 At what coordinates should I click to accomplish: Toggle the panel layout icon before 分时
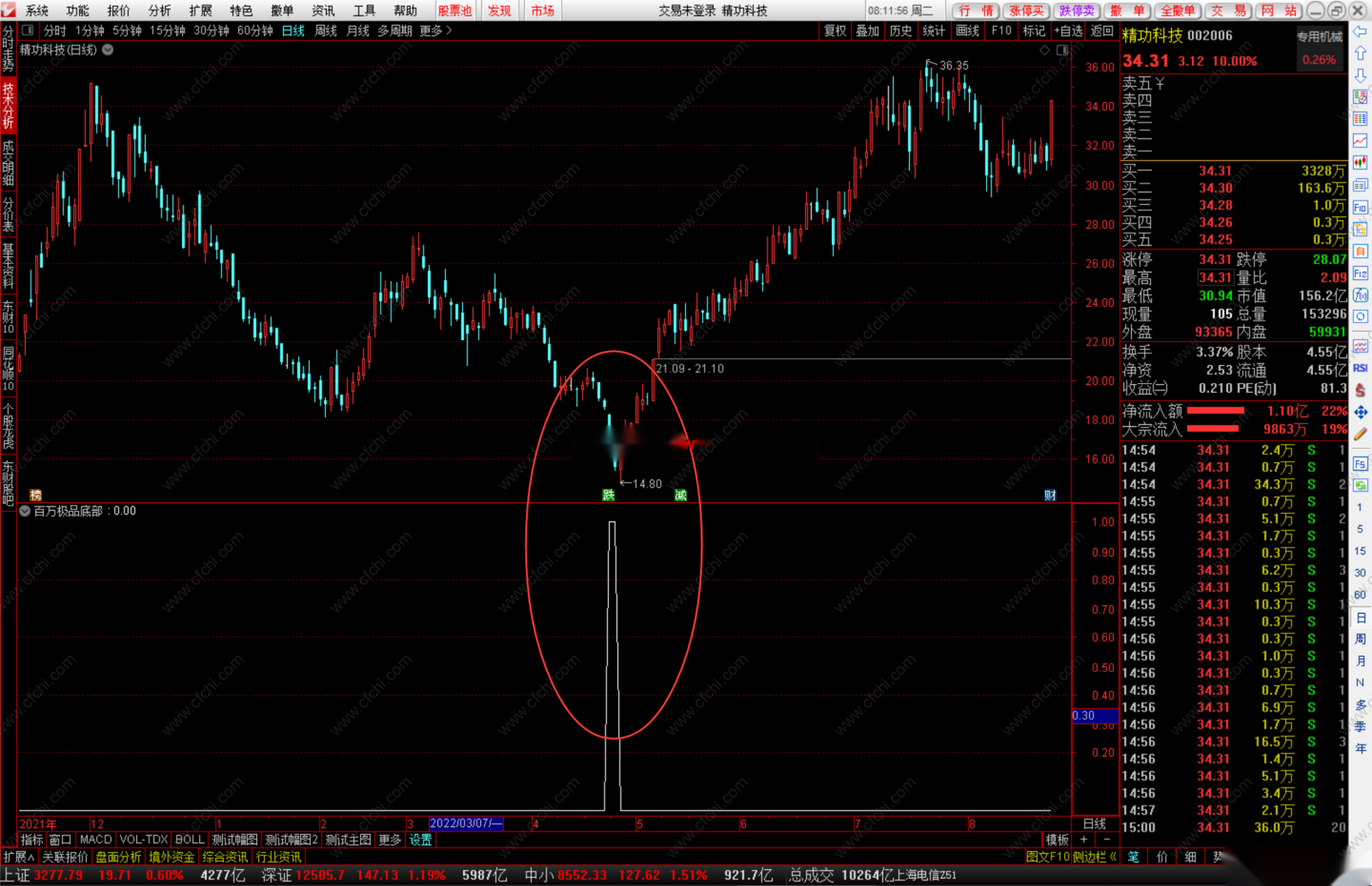coord(27,30)
